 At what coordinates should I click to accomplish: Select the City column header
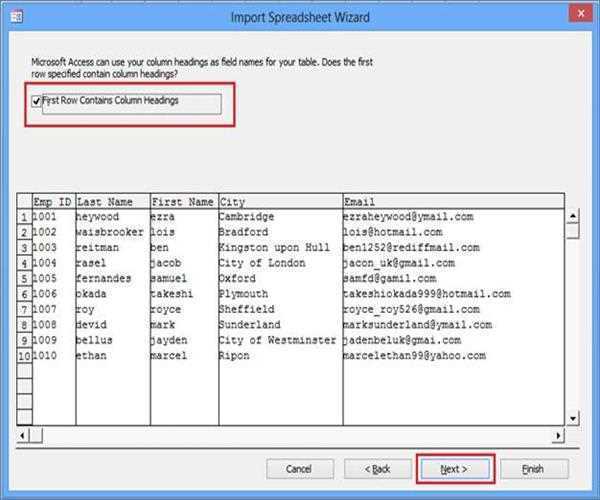(279, 202)
